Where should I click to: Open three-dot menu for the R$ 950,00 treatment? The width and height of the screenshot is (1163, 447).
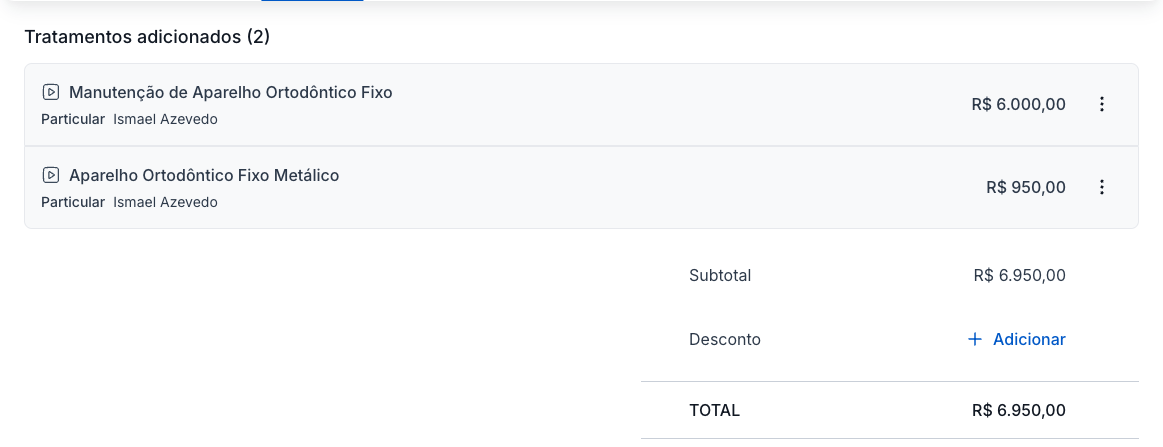pyautogui.click(x=1102, y=187)
